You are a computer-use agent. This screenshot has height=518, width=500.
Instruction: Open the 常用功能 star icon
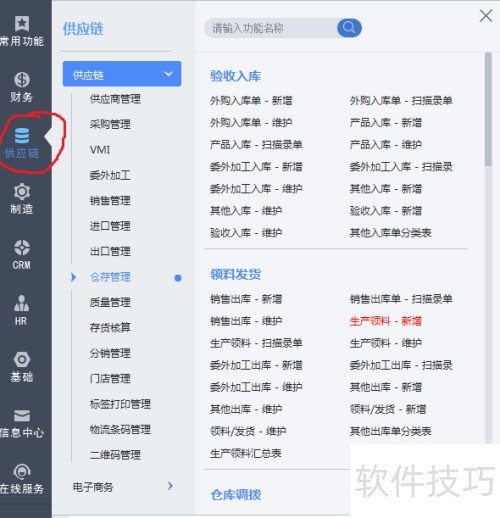[x=22, y=23]
